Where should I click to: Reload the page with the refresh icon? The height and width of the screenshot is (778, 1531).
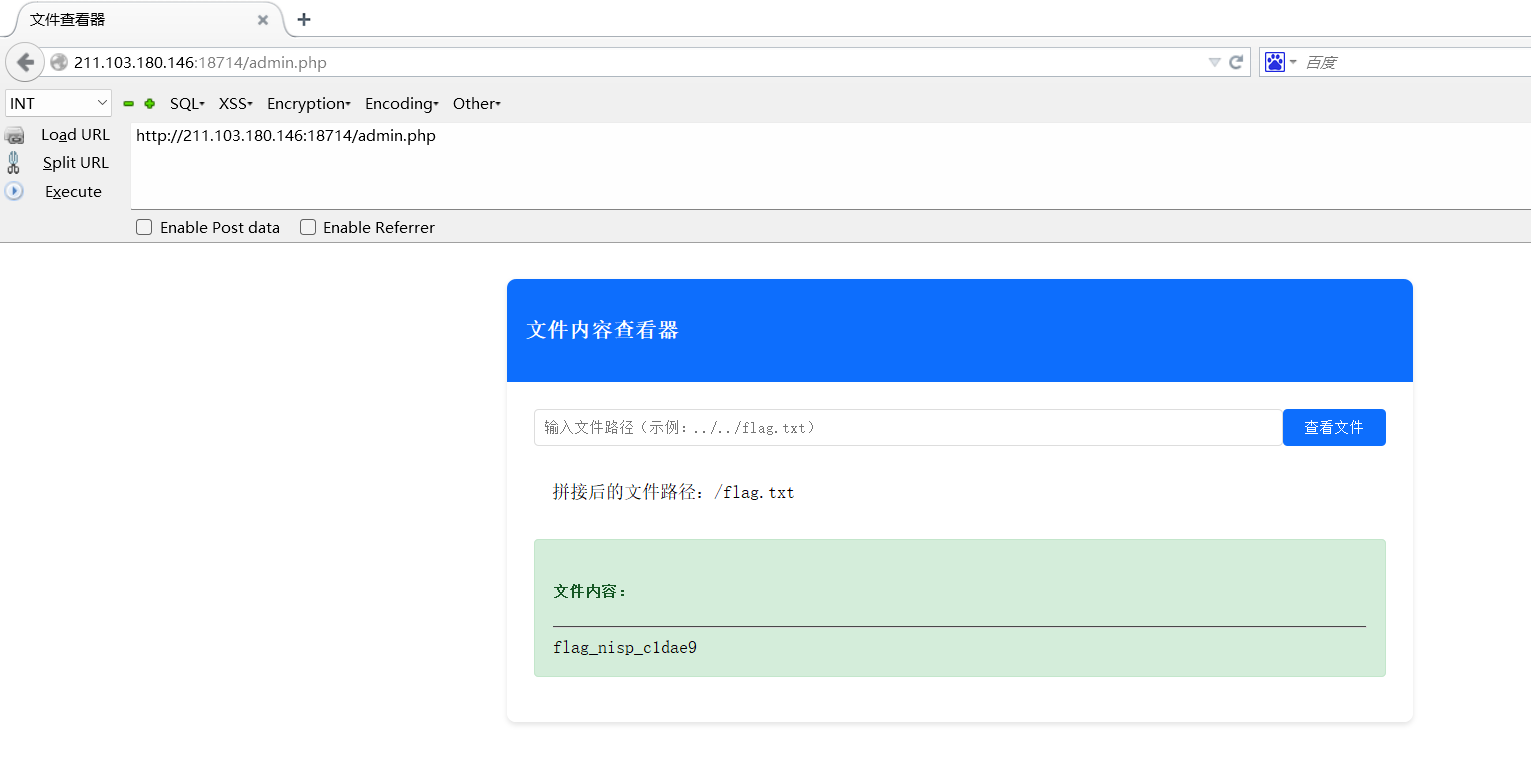click(x=1236, y=62)
